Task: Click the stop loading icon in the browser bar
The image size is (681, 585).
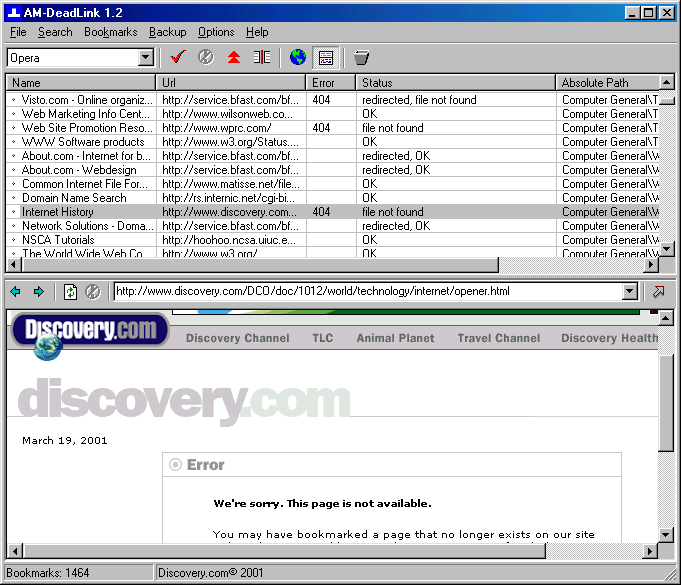Action: point(93,292)
